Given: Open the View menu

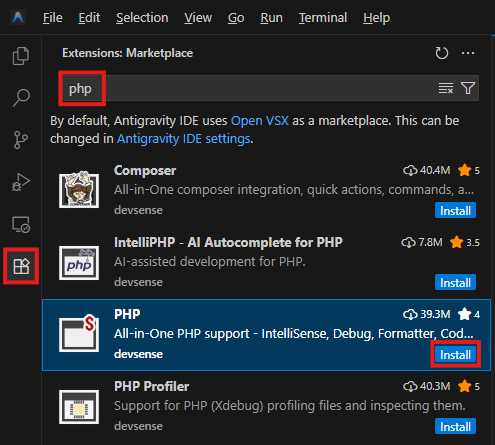Looking at the screenshot, I should [x=198, y=18].
